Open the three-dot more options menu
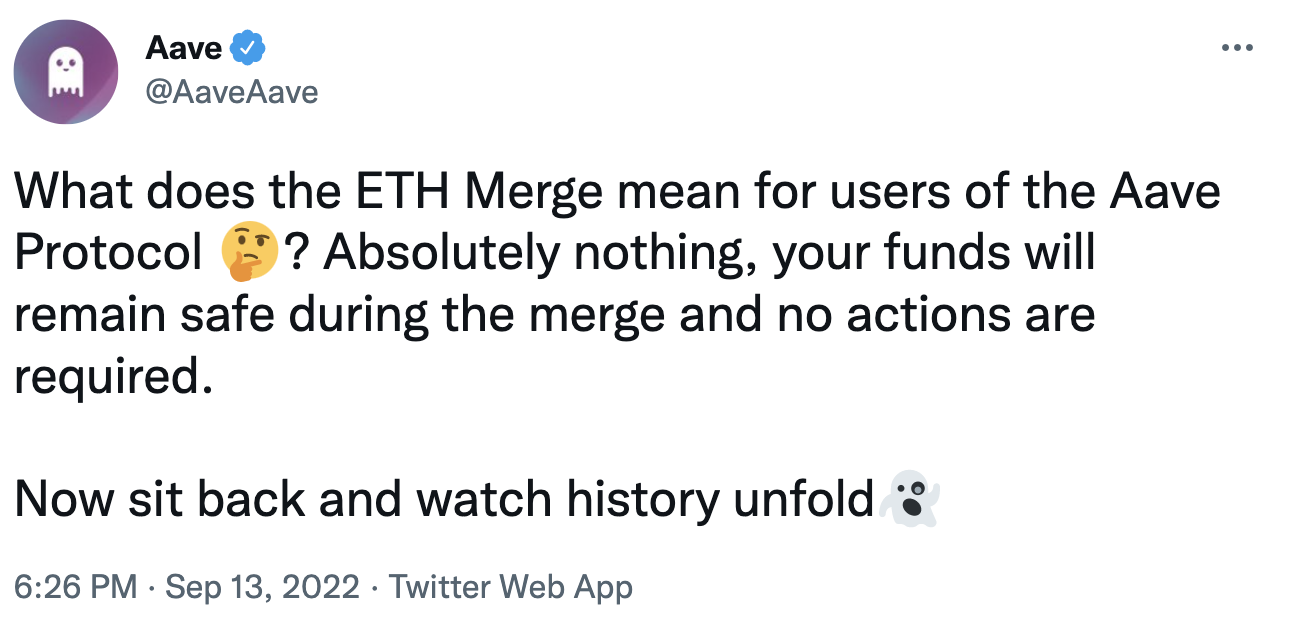The height and width of the screenshot is (630, 1294). click(1238, 47)
